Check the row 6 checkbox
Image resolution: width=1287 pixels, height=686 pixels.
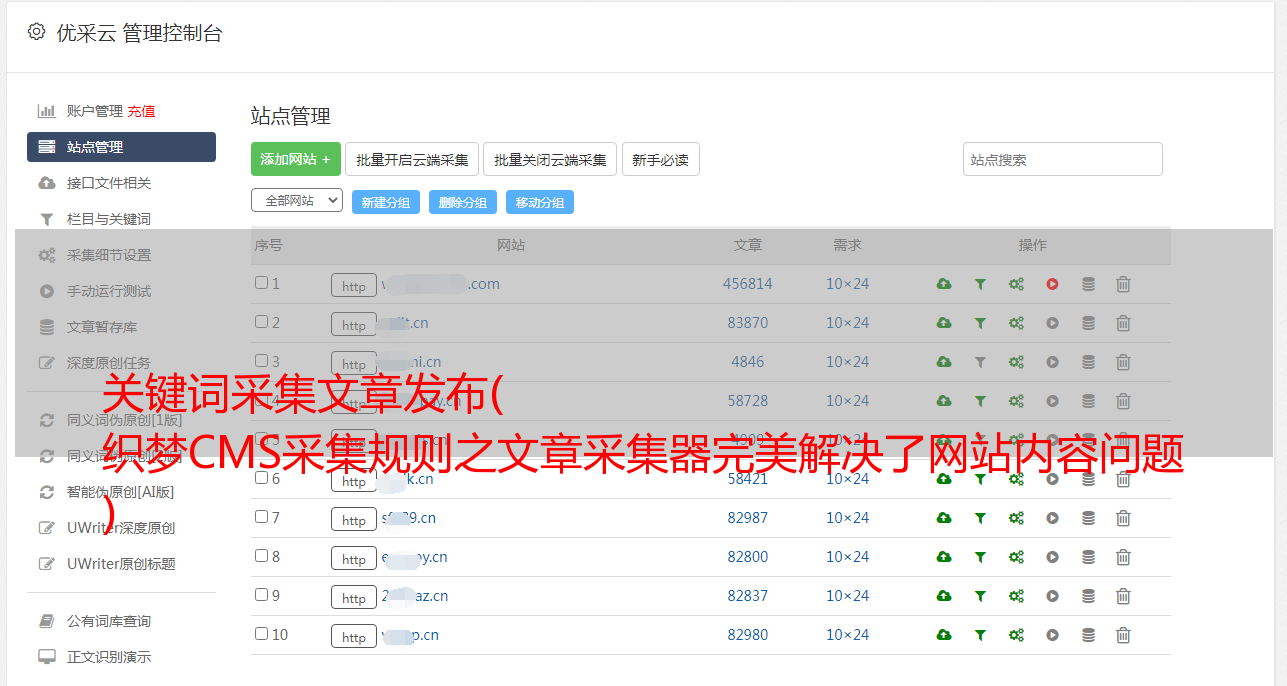pos(261,478)
